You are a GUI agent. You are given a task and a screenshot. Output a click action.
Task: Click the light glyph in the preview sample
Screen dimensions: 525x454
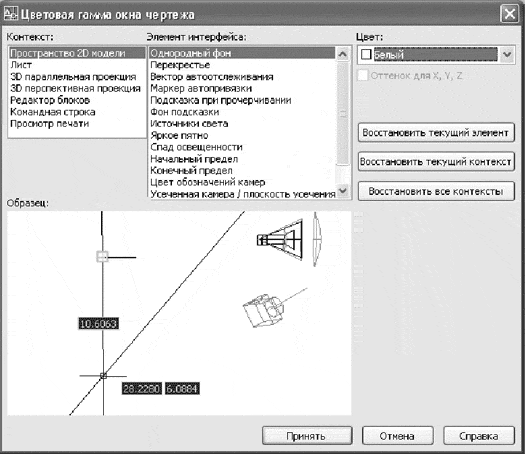coord(290,239)
